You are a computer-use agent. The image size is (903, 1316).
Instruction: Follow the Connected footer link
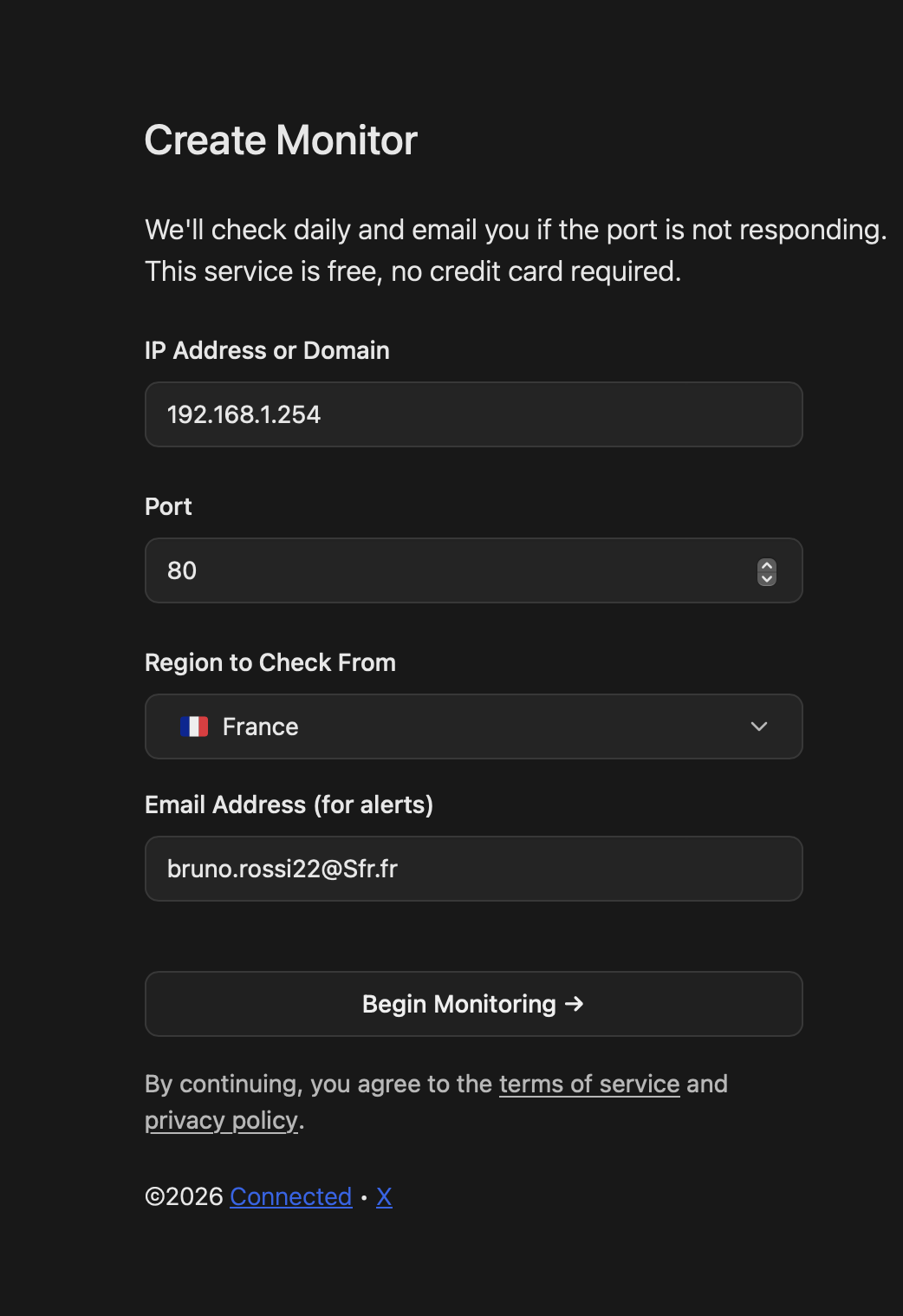pos(290,1196)
